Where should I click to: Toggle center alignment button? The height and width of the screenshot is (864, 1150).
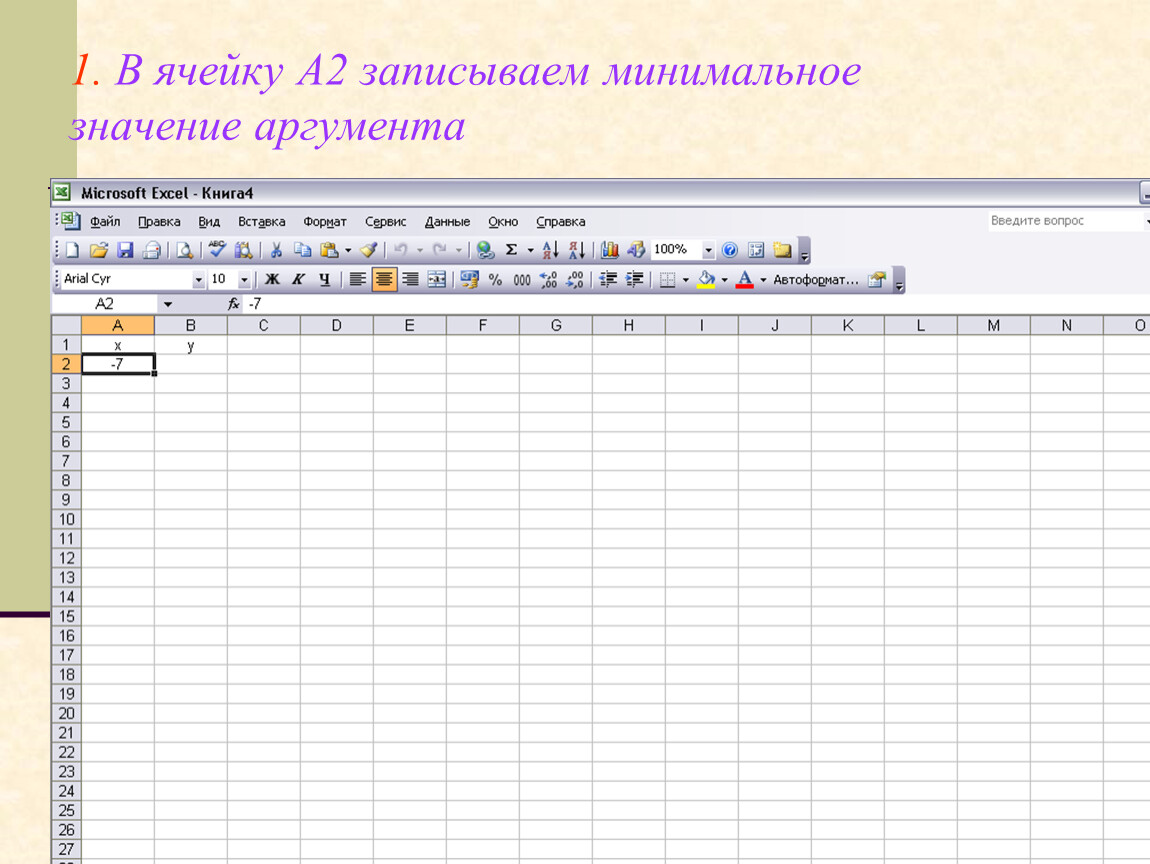coord(384,279)
